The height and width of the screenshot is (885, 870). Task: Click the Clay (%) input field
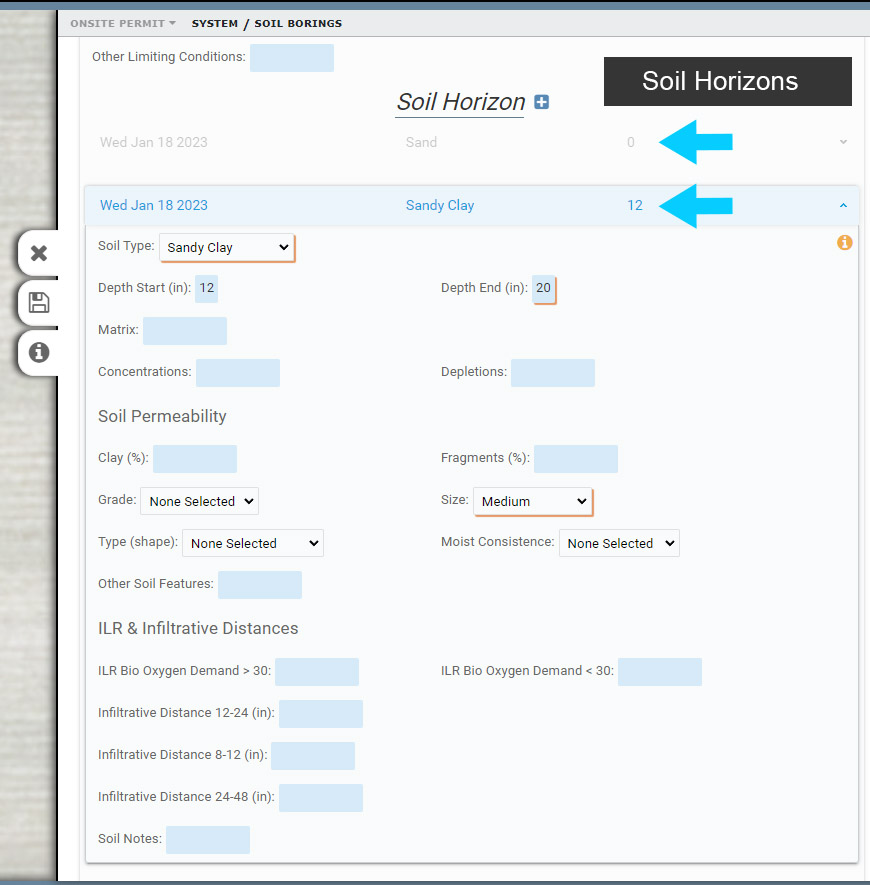coord(194,459)
